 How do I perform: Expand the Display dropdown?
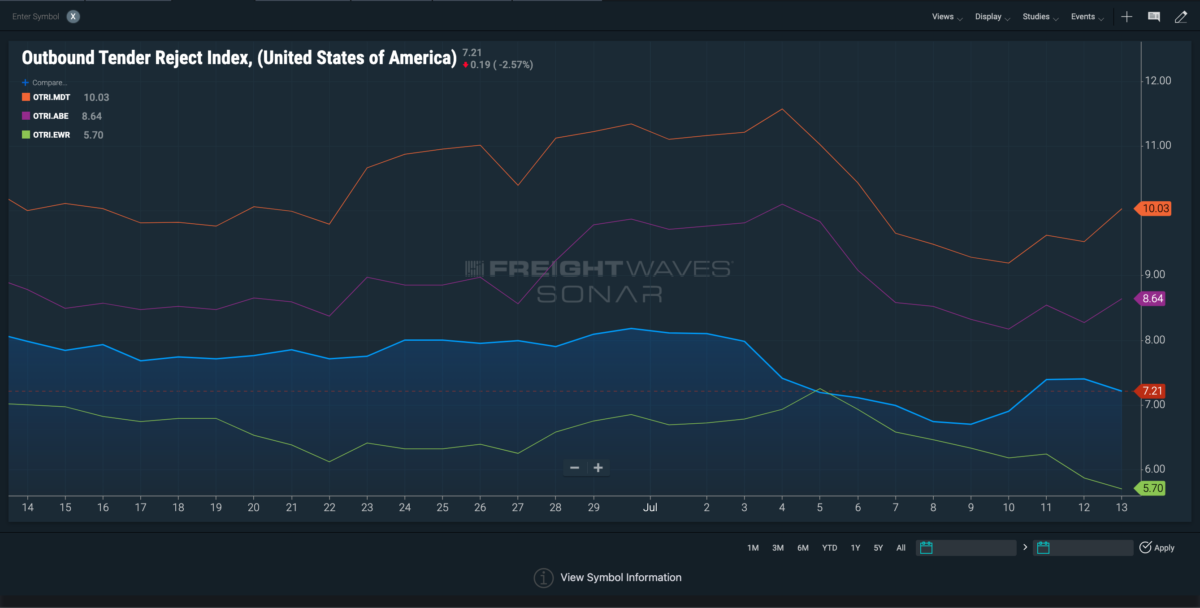click(993, 17)
